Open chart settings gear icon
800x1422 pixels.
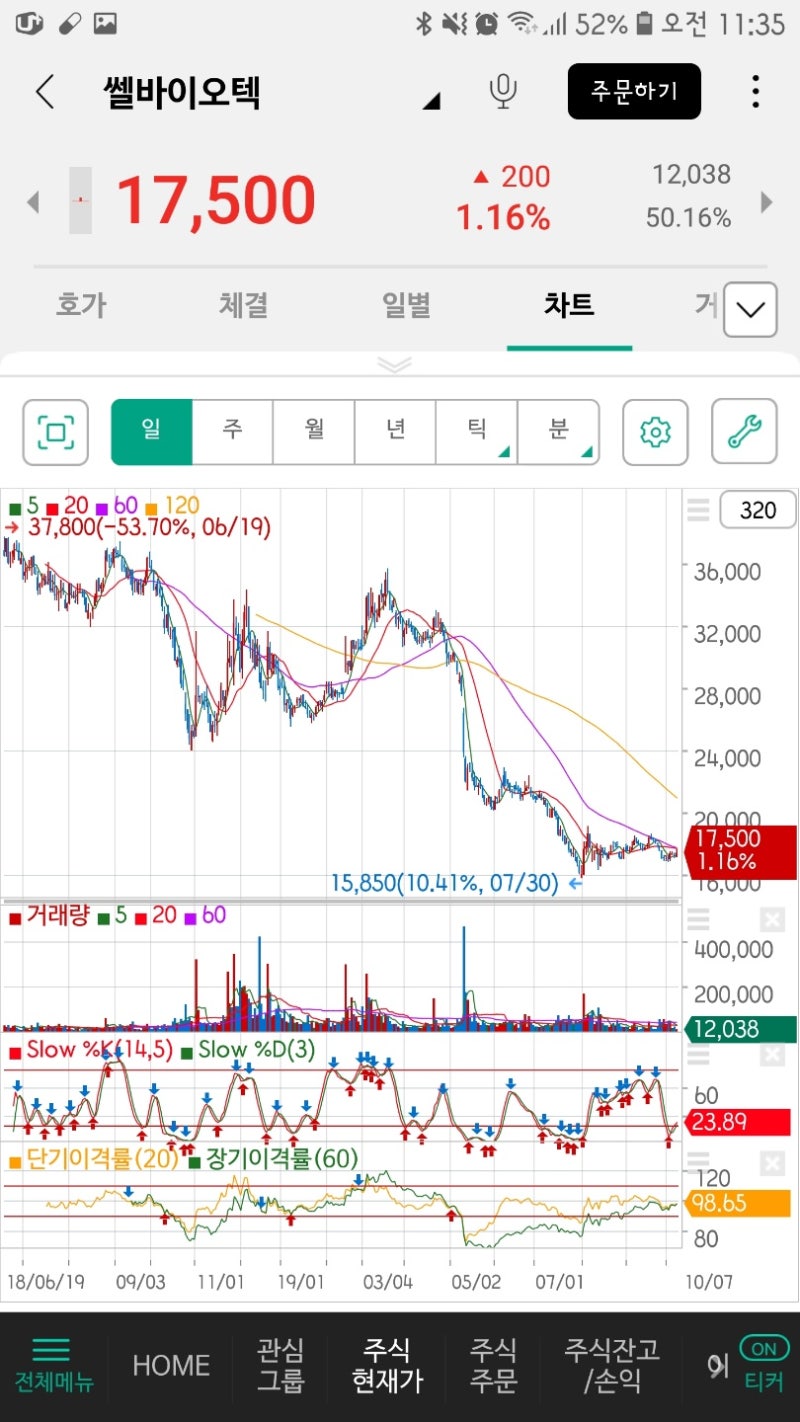coord(655,432)
